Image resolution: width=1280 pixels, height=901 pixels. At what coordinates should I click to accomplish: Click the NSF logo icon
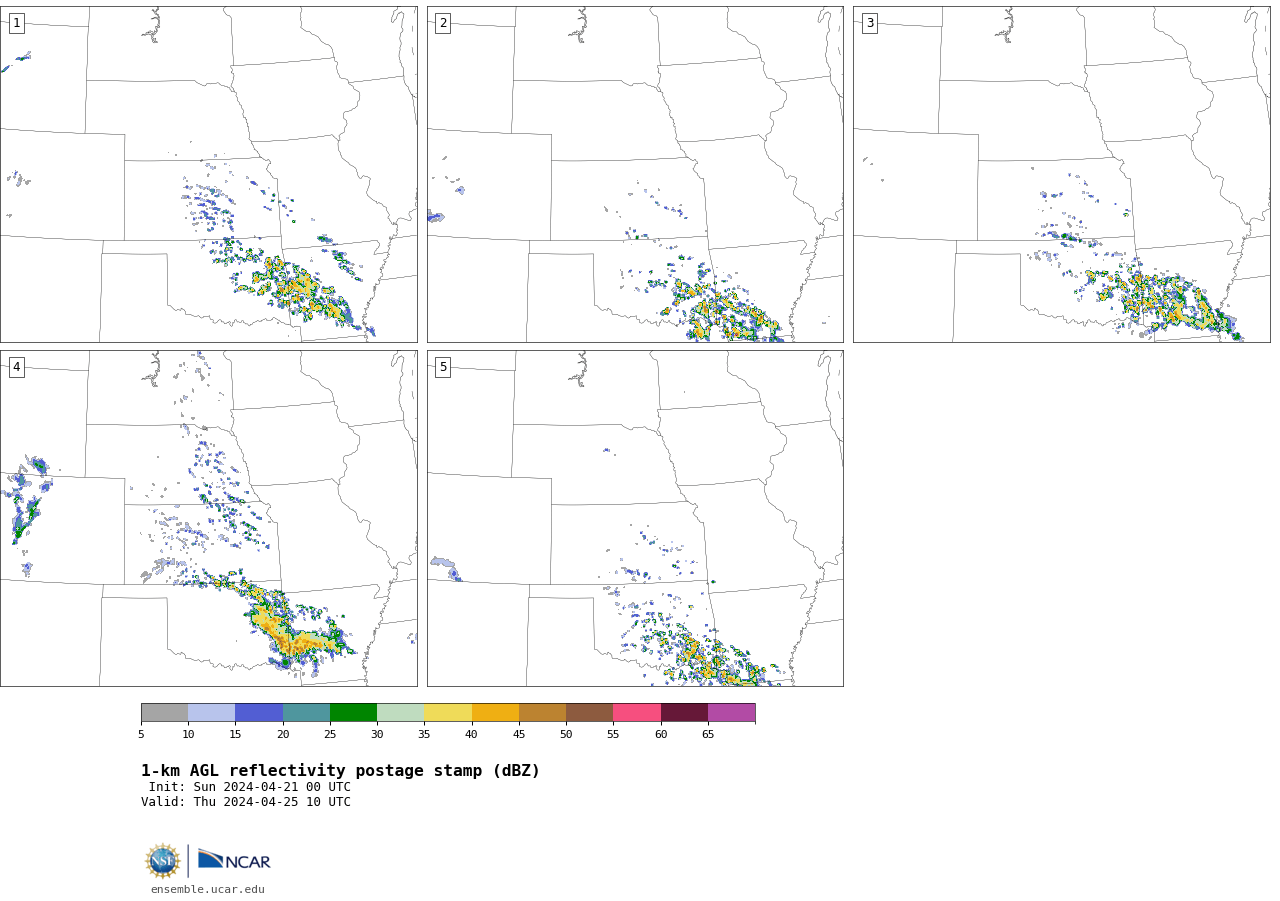163,861
